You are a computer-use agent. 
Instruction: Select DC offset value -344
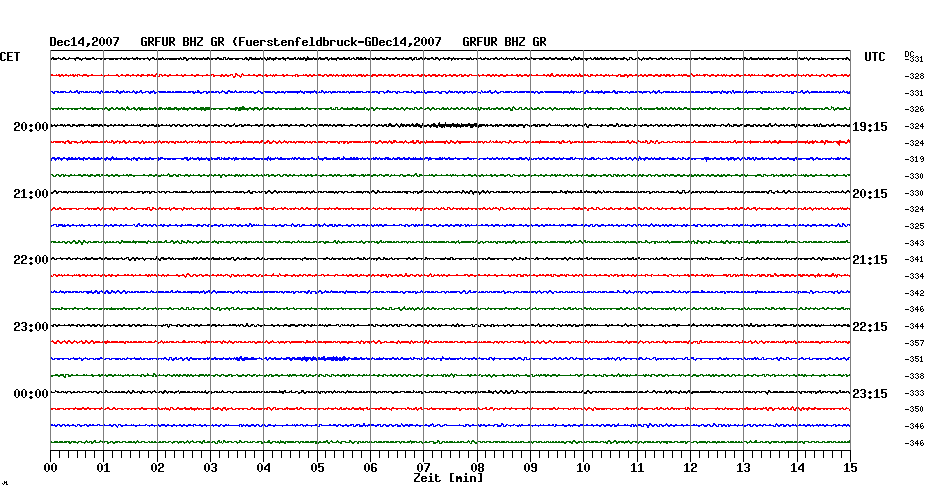[x=914, y=326]
